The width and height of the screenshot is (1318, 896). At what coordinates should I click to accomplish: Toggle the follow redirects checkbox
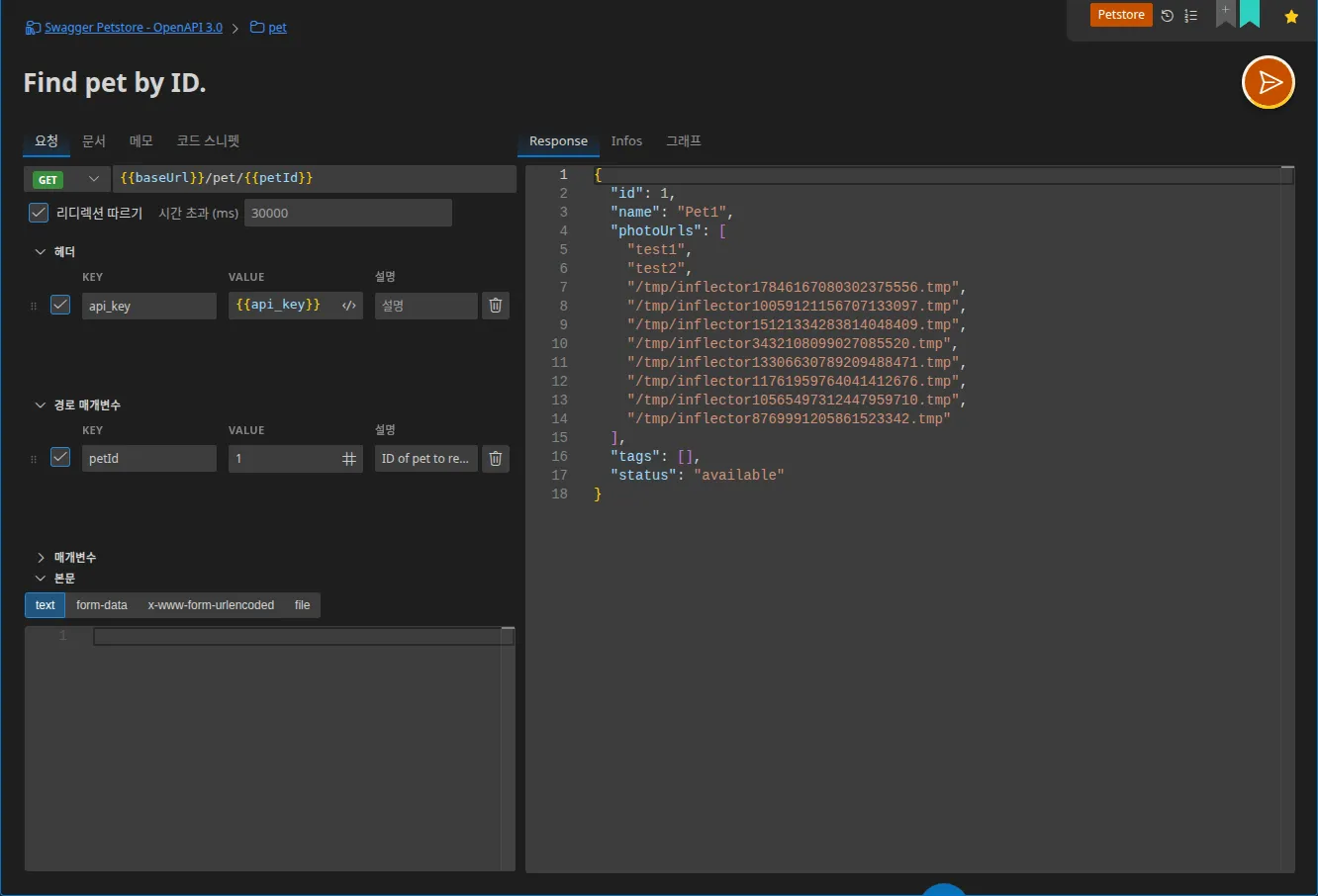[39, 212]
